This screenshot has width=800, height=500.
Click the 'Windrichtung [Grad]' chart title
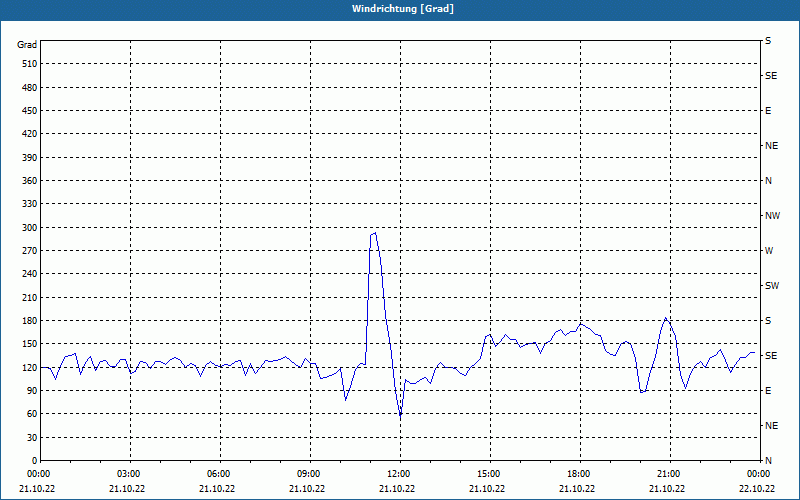pos(403,9)
